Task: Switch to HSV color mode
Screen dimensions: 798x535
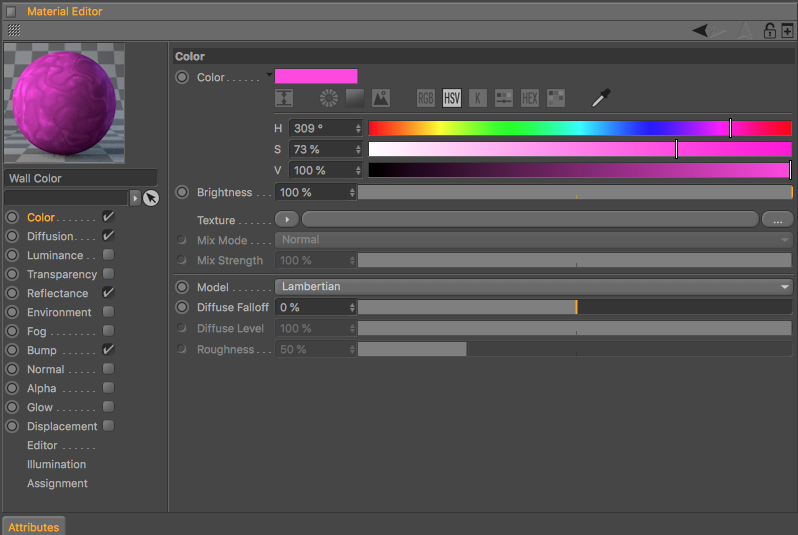Action: 452,98
